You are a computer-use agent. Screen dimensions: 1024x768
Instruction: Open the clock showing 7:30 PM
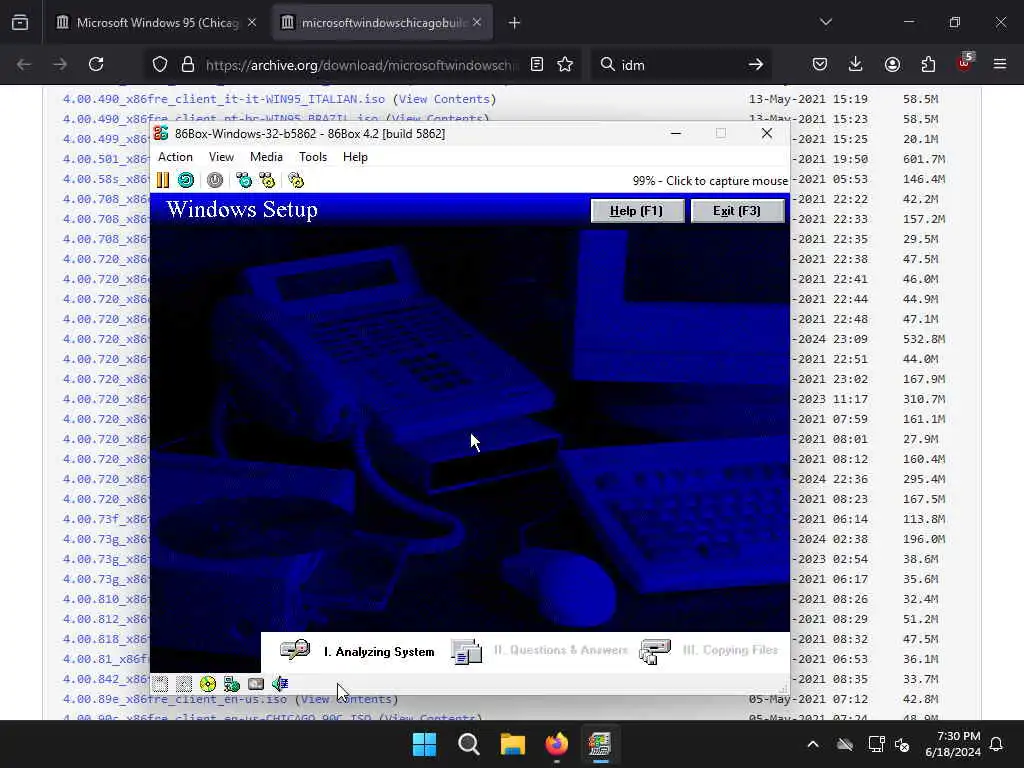[953, 744]
